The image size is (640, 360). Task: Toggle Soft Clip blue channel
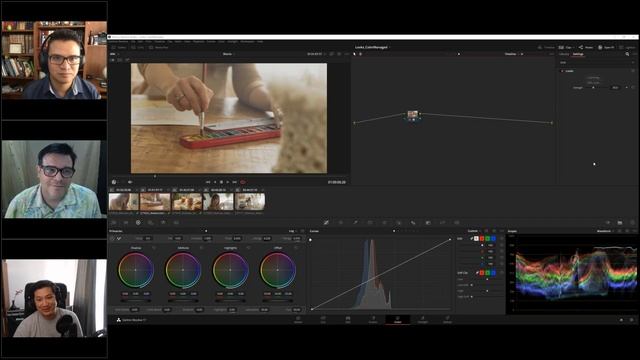click(493, 273)
